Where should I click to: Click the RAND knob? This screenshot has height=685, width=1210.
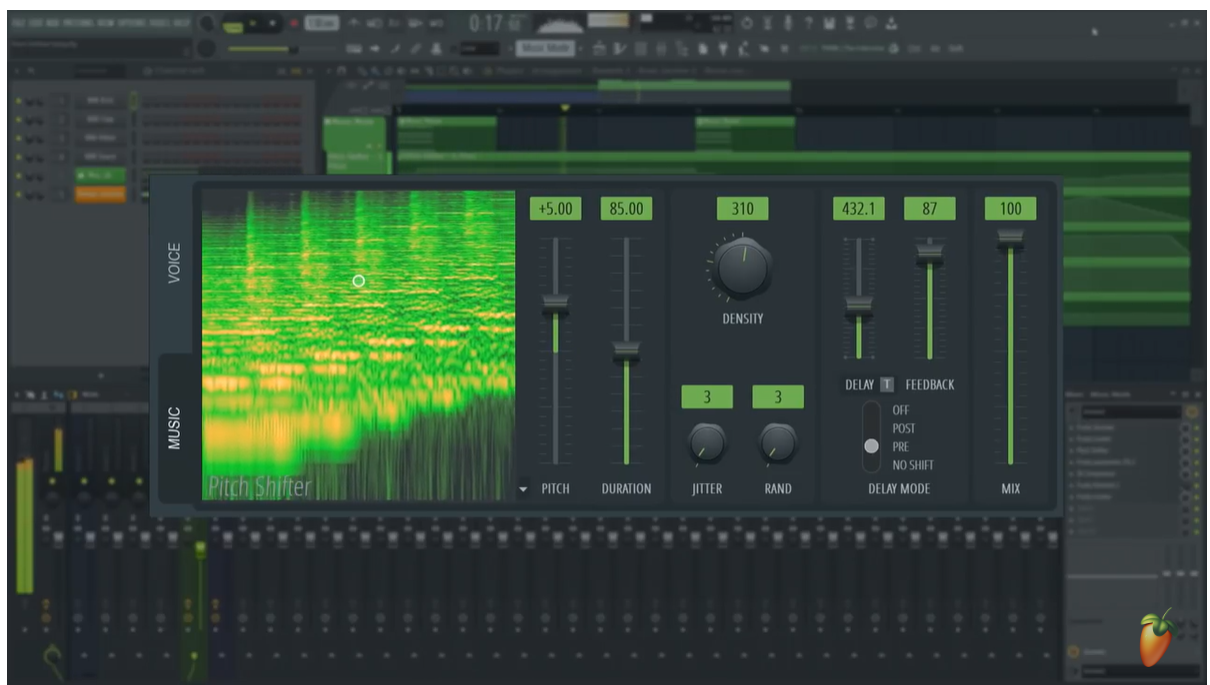click(778, 443)
